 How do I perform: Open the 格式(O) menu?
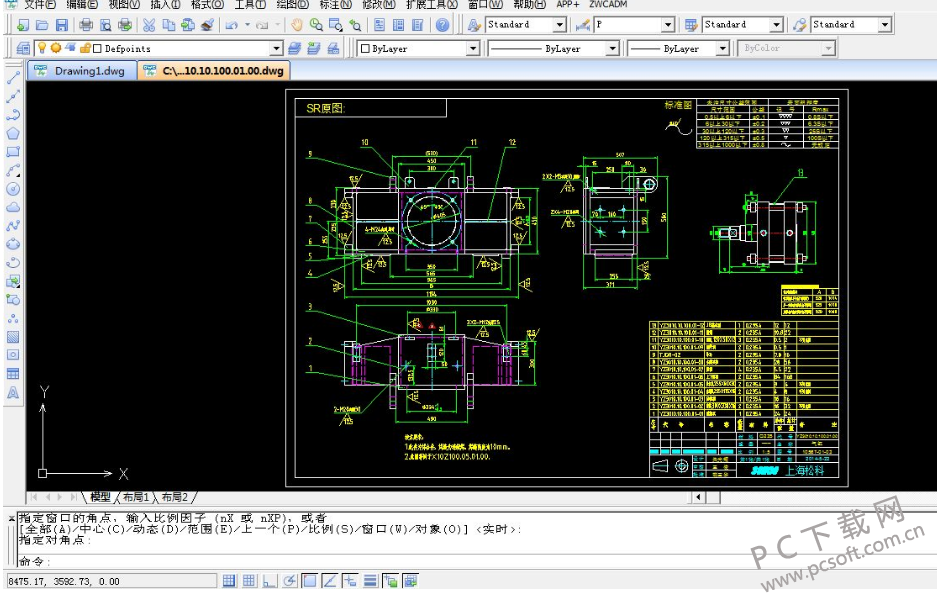click(x=207, y=4)
